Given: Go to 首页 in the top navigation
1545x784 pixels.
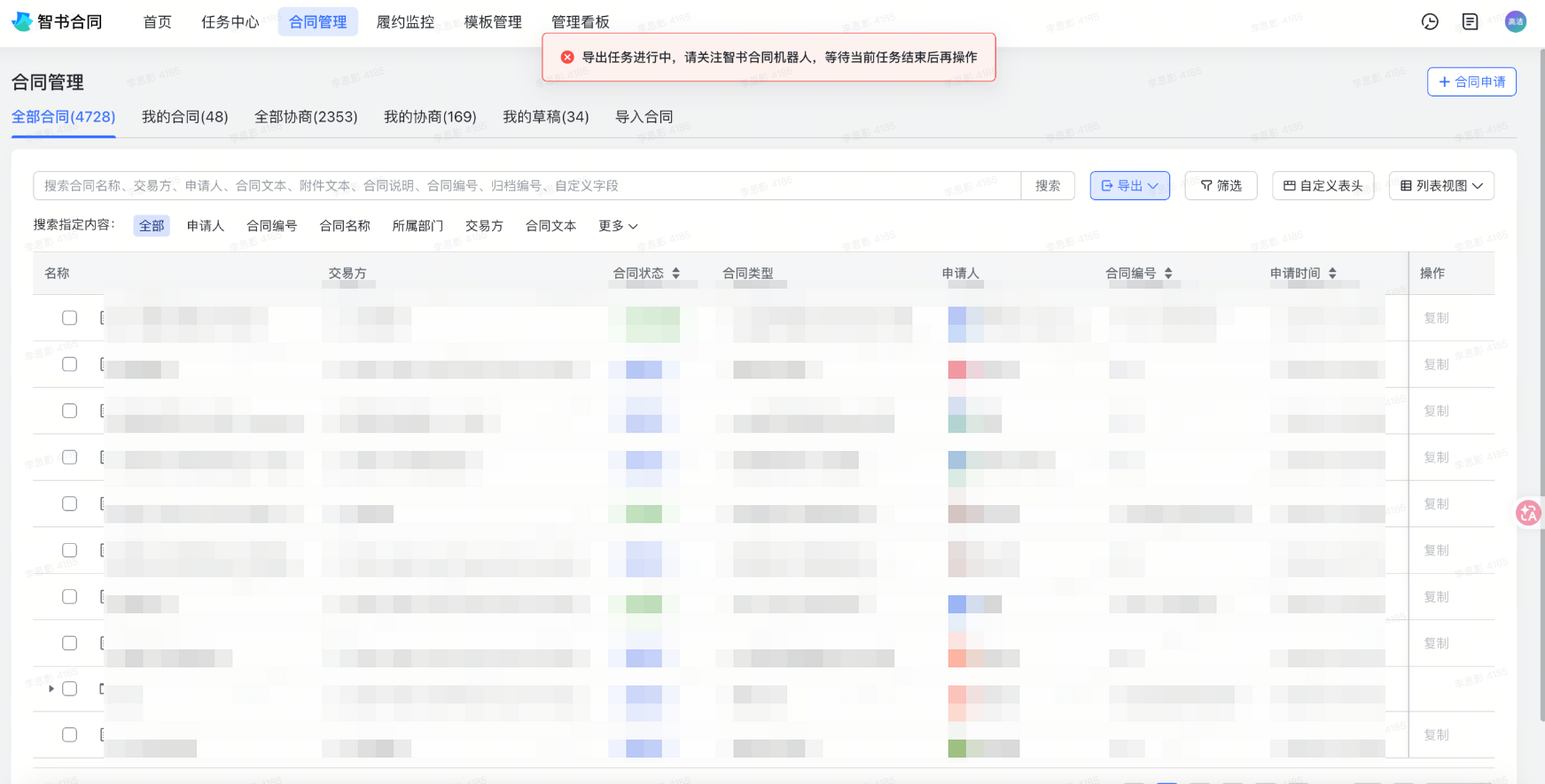Looking at the screenshot, I should 158,21.
